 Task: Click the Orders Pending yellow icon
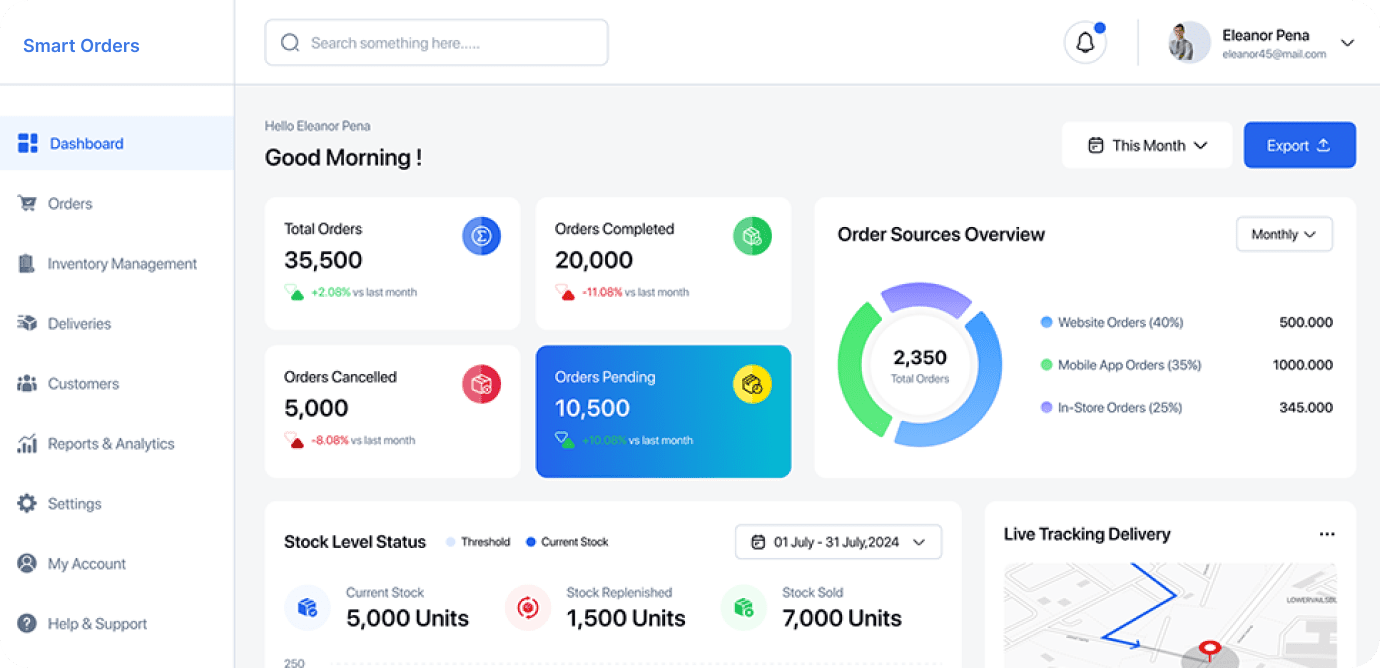[x=752, y=384]
